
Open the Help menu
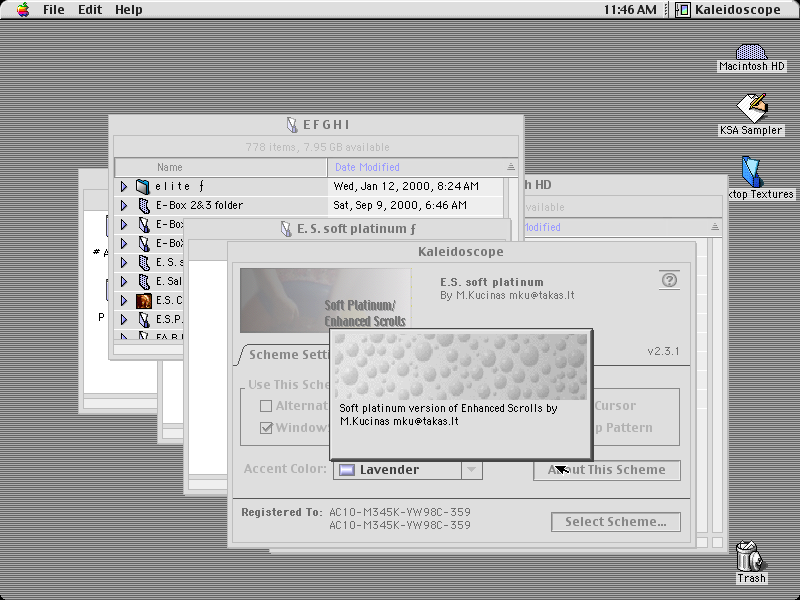pos(129,10)
